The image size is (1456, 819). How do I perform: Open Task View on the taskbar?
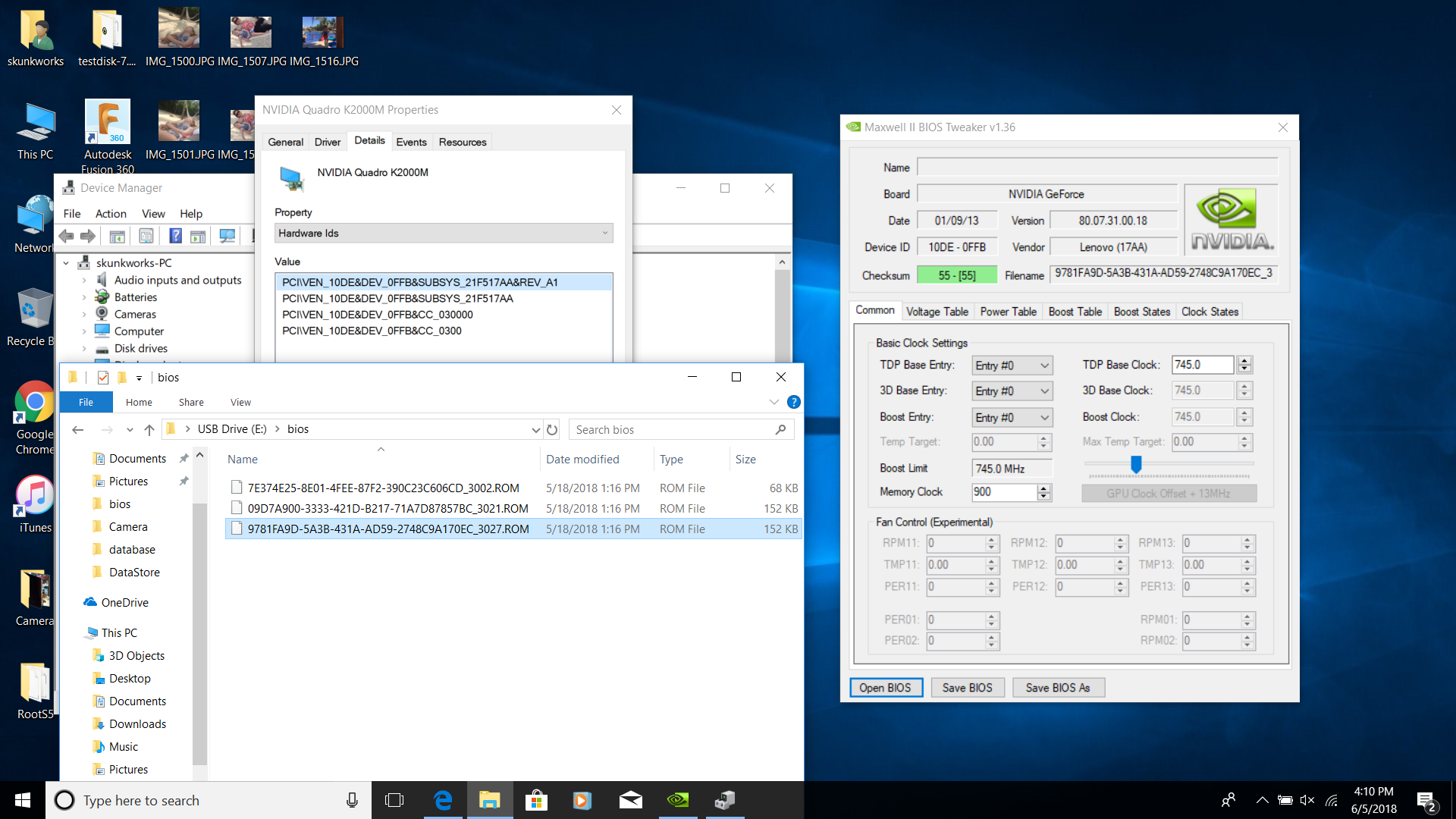[394, 800]
